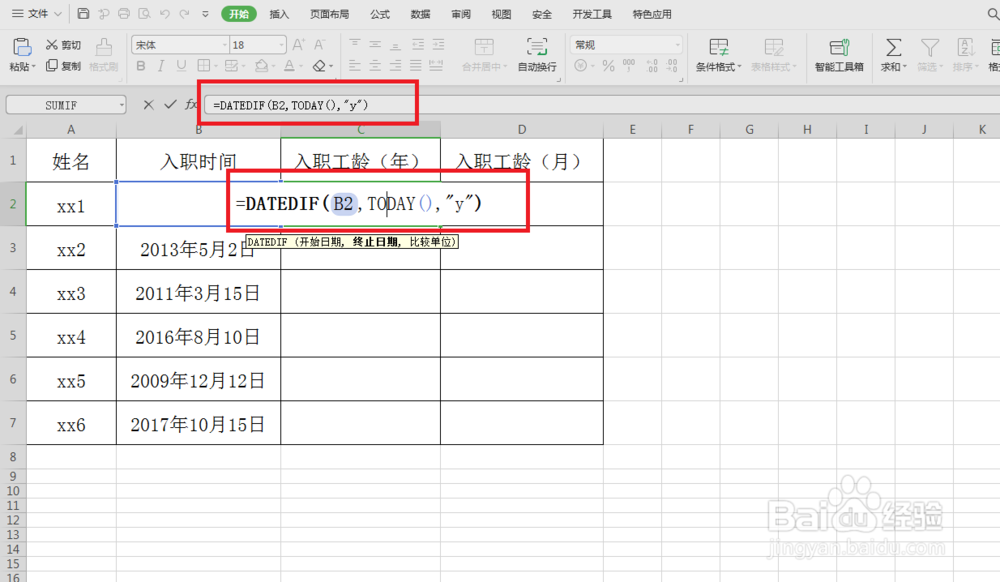Screen dimensions: 1000x582
Task: Toggle Italic formatting
Action: (x=161, y=66)
